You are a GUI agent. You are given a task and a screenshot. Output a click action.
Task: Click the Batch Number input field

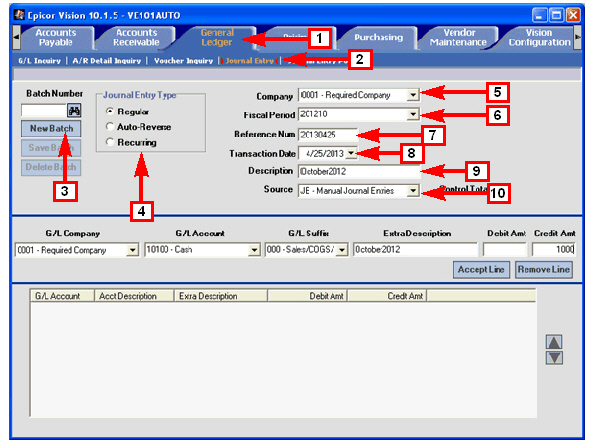pos(44,111)
